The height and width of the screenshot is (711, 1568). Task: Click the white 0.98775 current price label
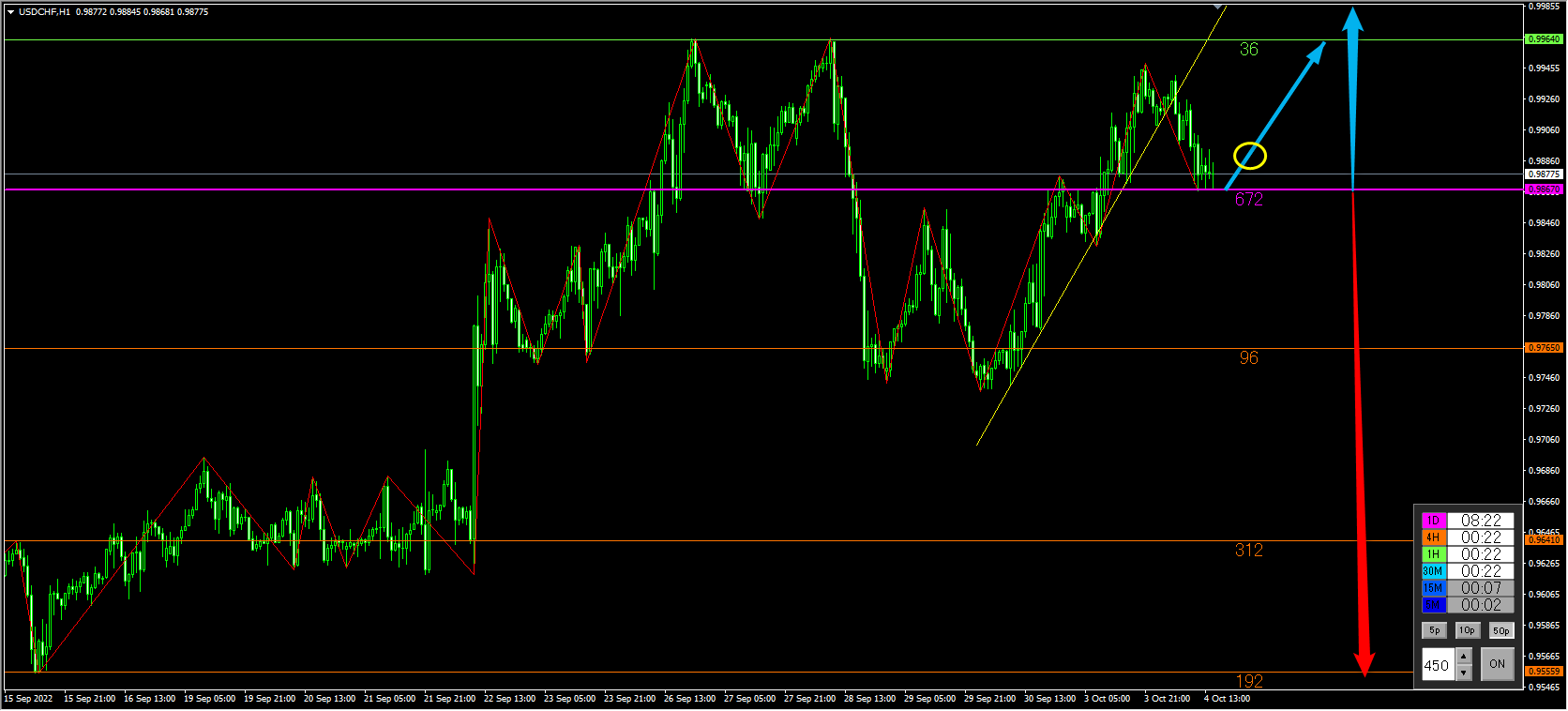(1544, 174)
